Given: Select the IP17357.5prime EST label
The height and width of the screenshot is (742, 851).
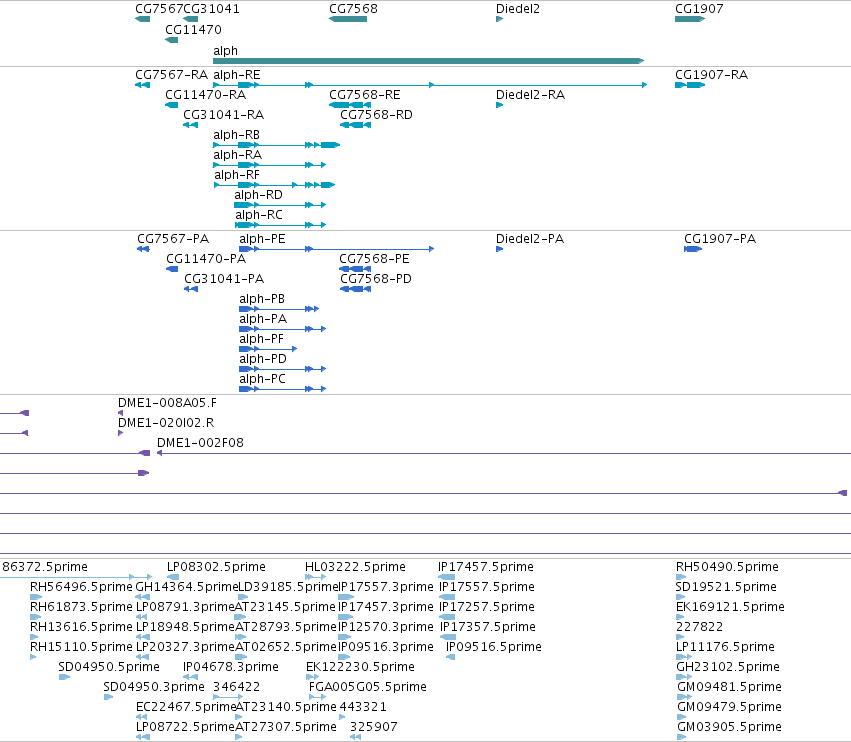Looking at the screenshot, I should pos(488,627).
